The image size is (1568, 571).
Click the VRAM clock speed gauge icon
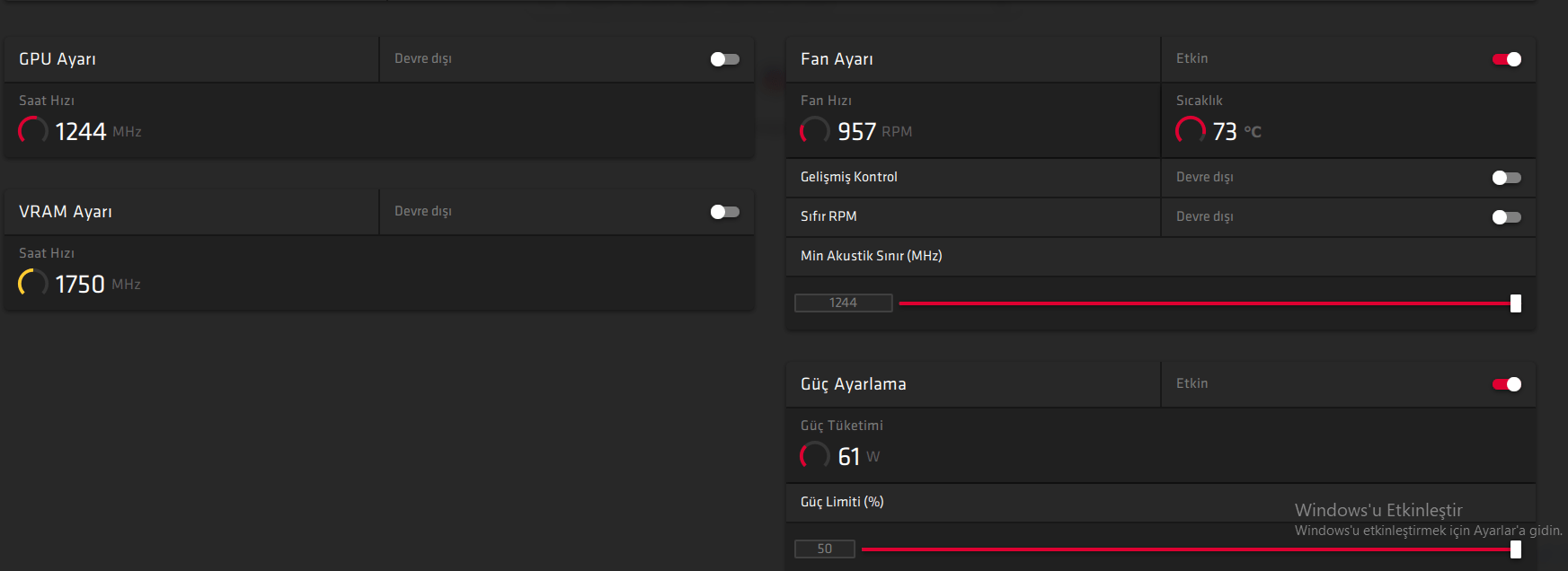click(x=33, y=284)
